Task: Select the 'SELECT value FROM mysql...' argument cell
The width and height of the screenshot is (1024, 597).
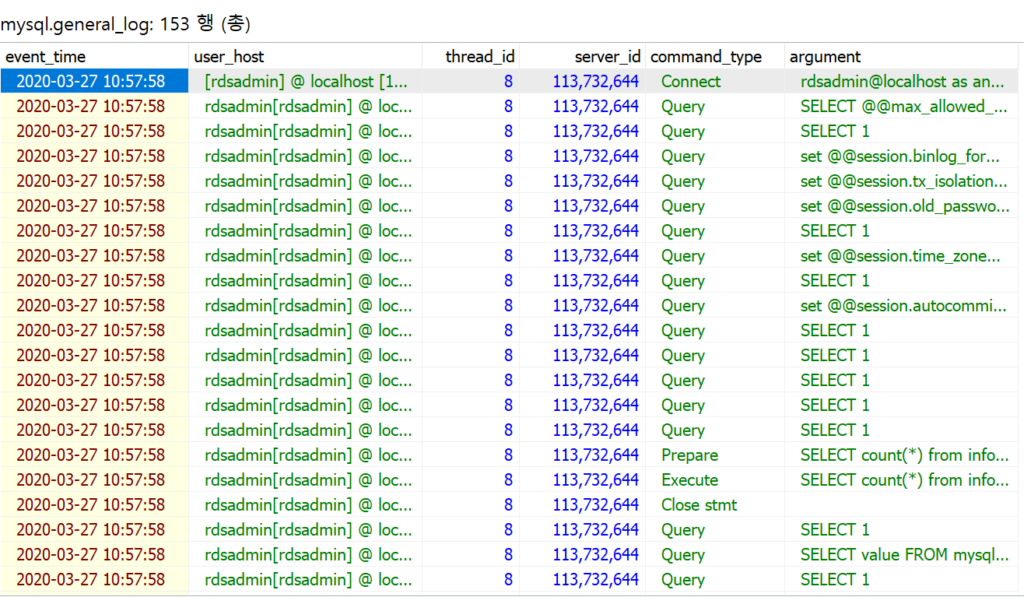Action: tap(903, 555)
